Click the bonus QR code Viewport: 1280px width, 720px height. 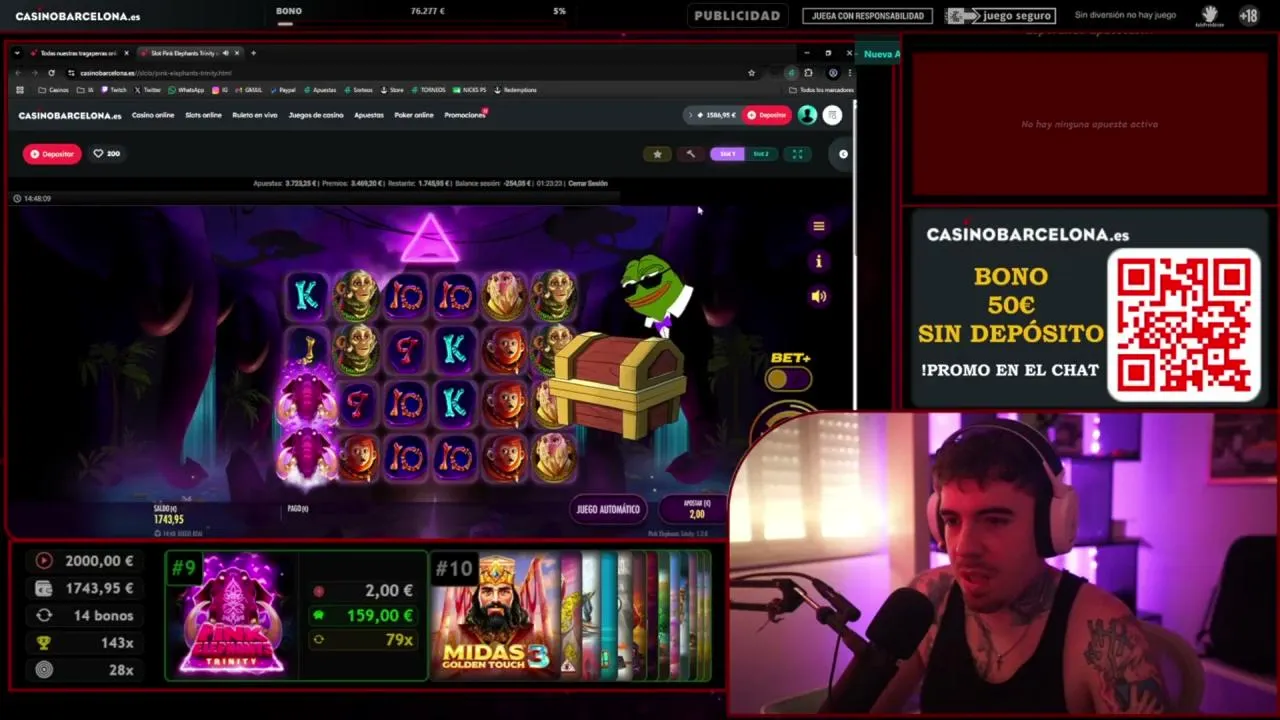click(x=1184, y=325)
